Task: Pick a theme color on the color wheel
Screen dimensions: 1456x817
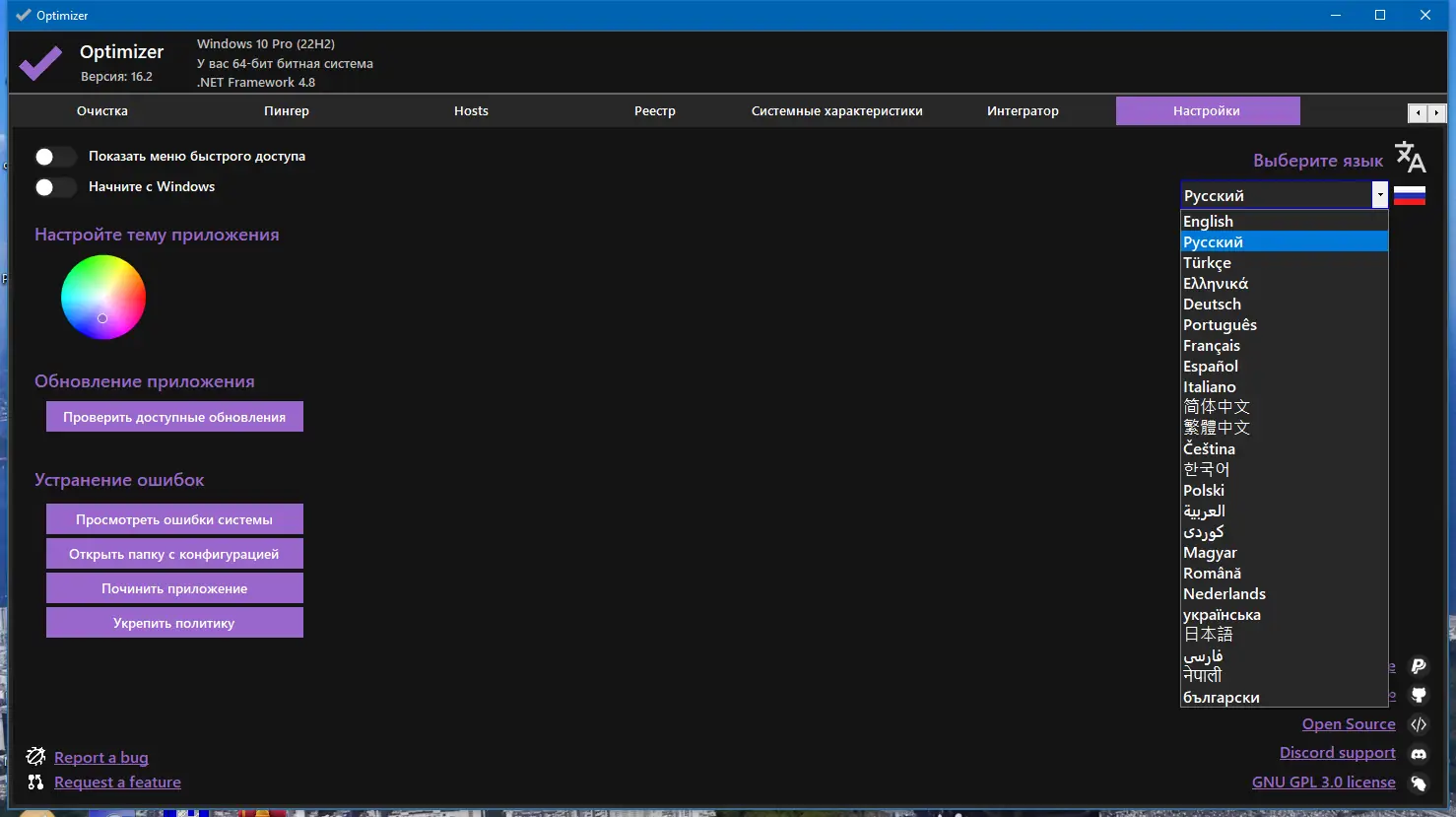Action: coord(103,297)
